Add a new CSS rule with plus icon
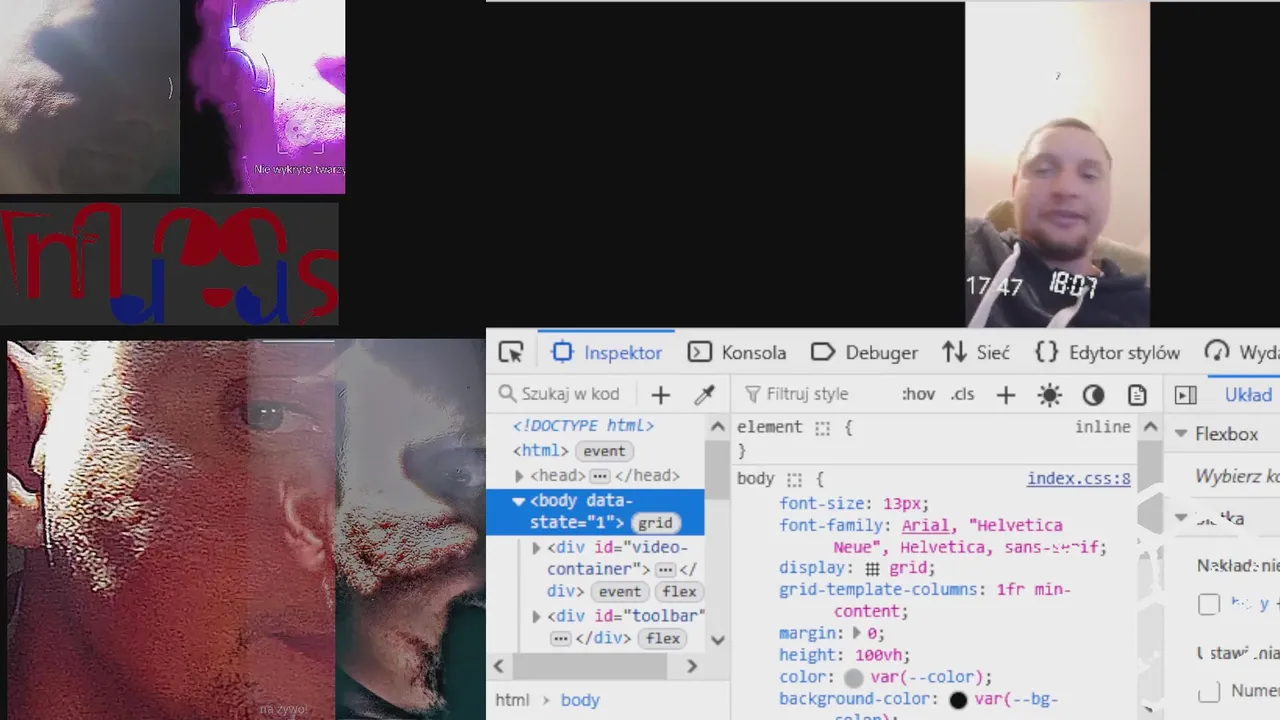This screenshot has width=1280, height=720. click(x=1005, y=395)
